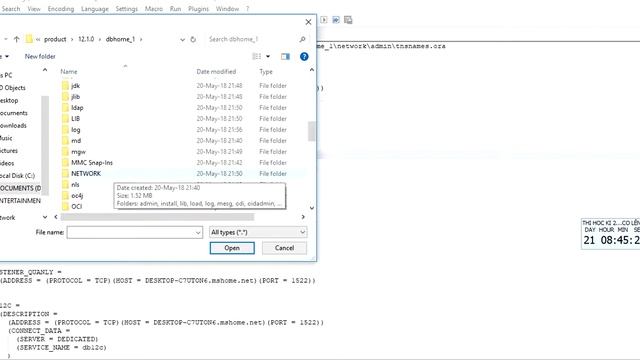This screenshot has height=360, width=640.
Task: Click the file list scroll right arrow
Action: pos(303,217)
